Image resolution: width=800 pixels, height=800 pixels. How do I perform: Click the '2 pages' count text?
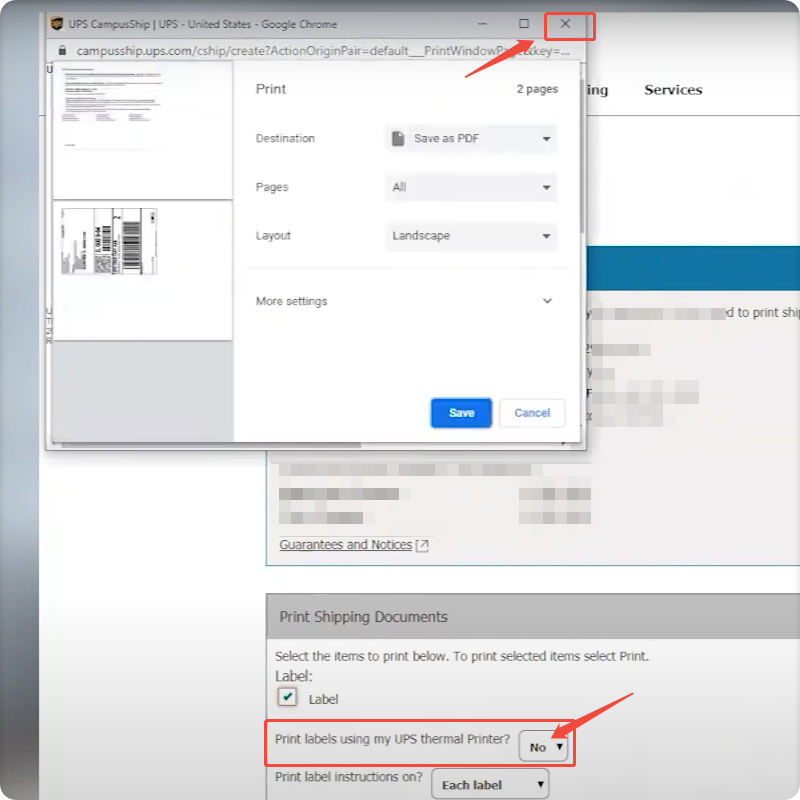[537, 89]
